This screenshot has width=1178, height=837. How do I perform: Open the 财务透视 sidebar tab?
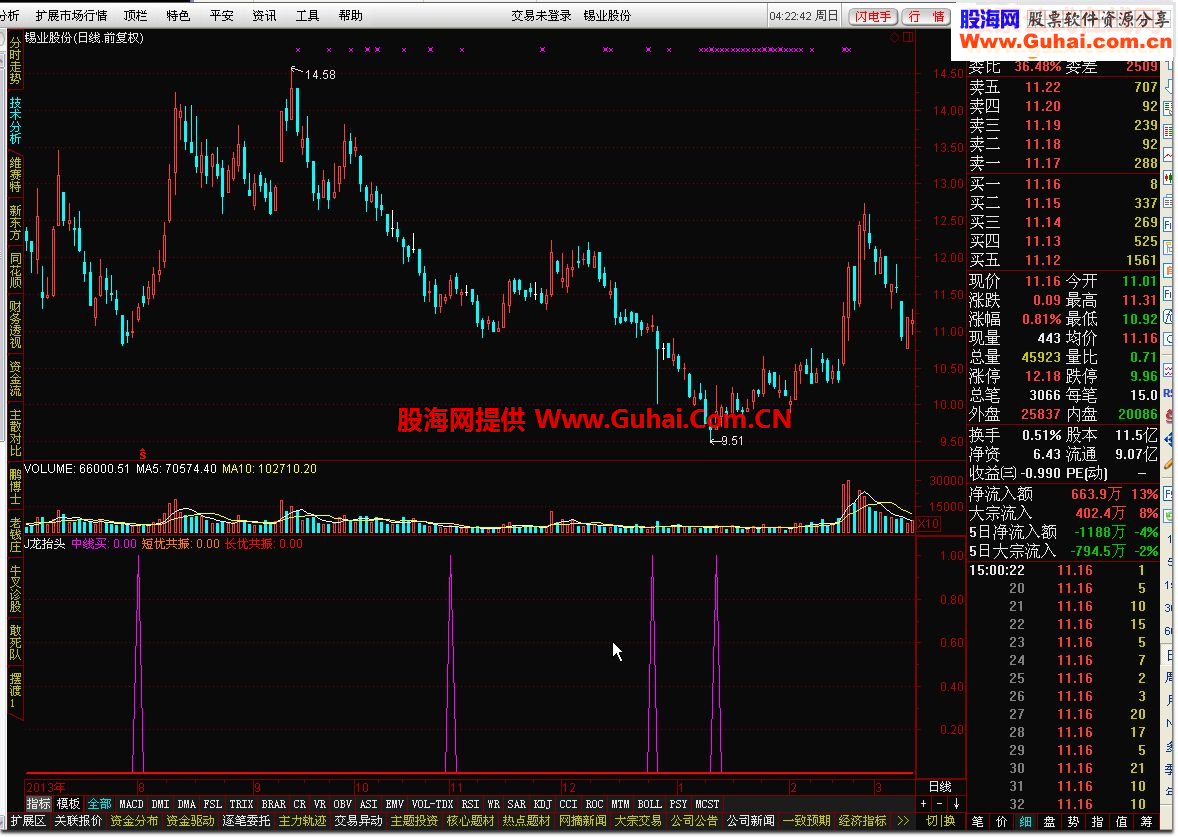[x=15, y=325]
